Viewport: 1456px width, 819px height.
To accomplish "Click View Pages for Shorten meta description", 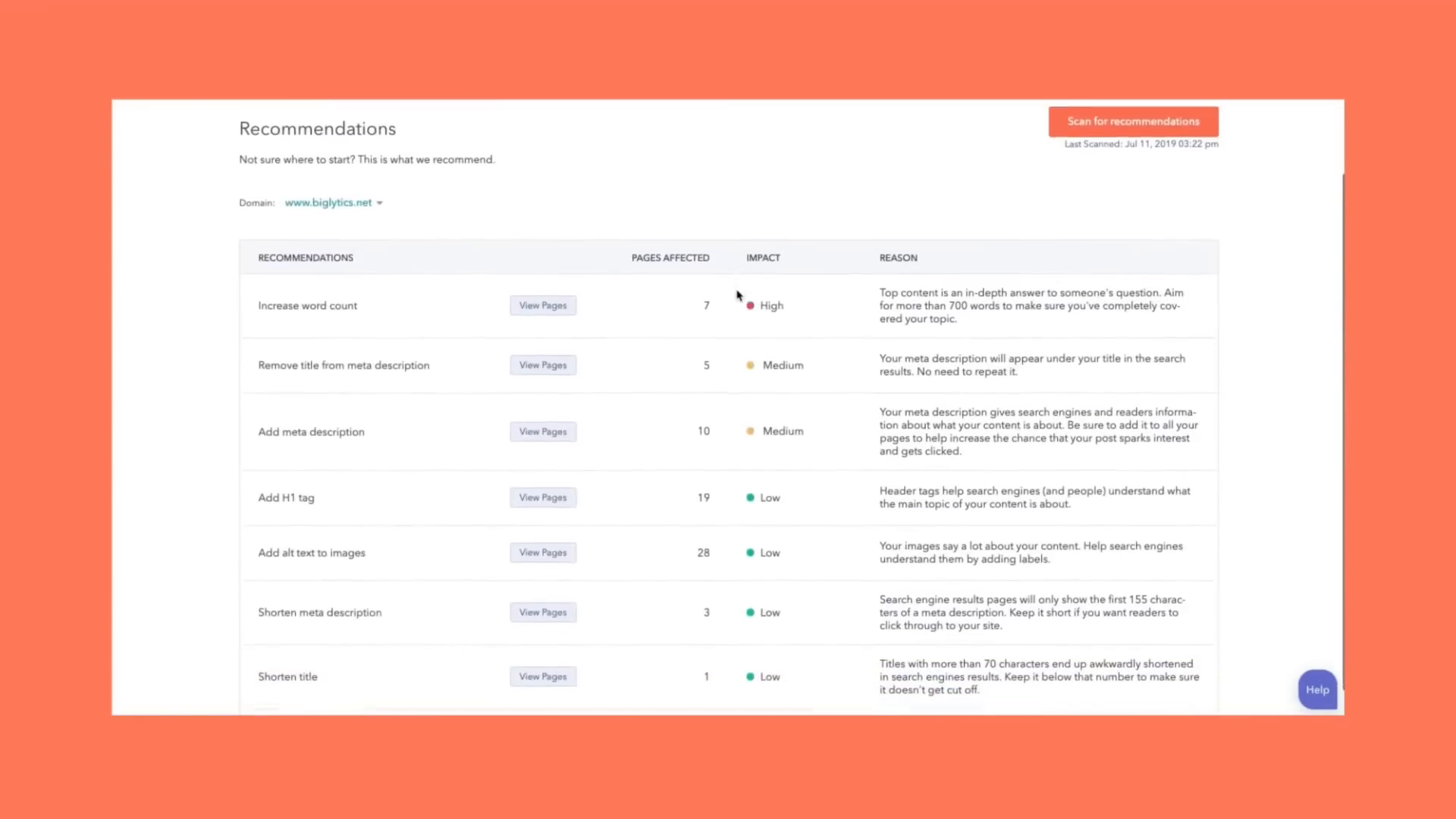I will [543, 613].
